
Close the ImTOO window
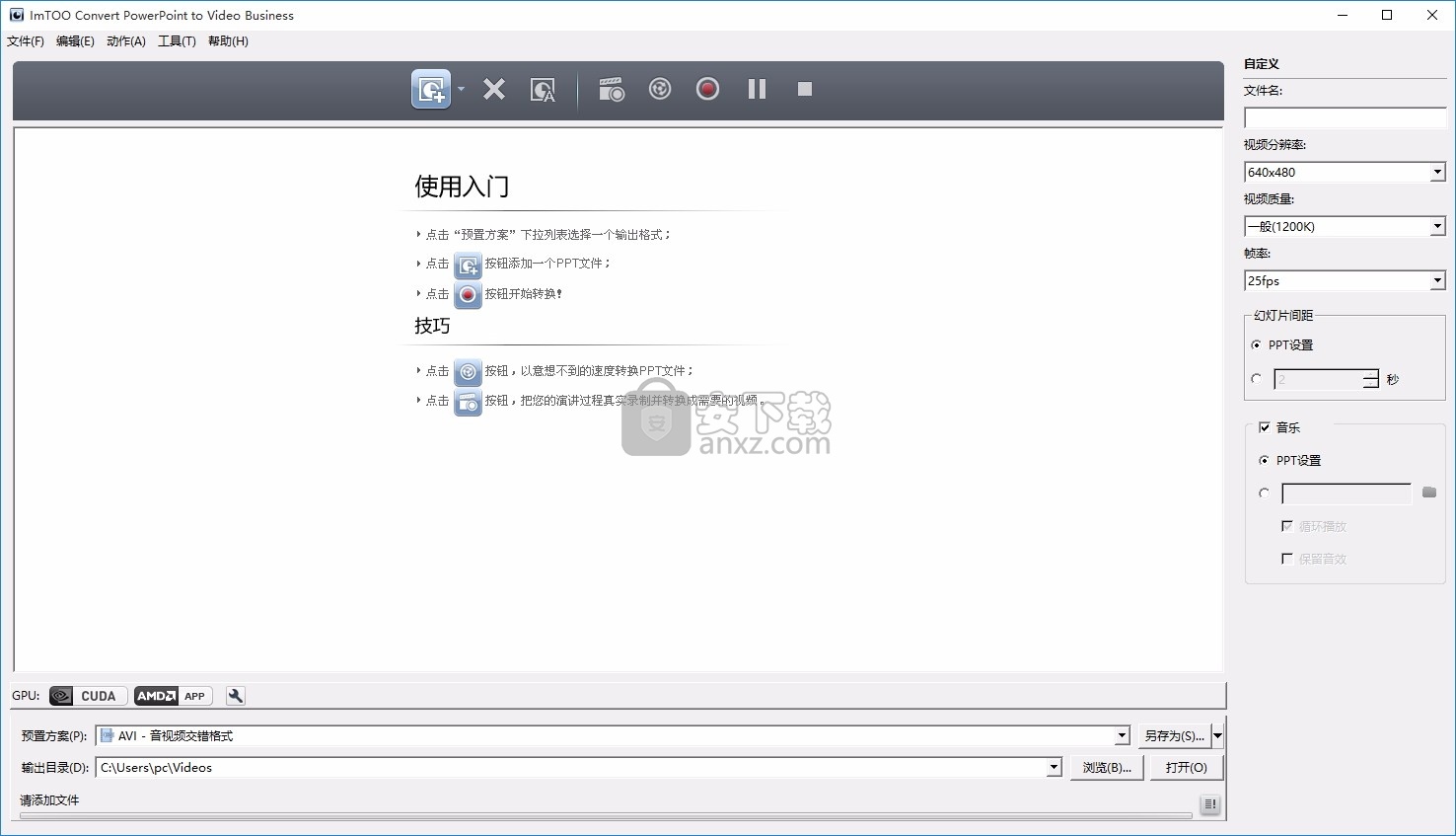click(1432, 15)
